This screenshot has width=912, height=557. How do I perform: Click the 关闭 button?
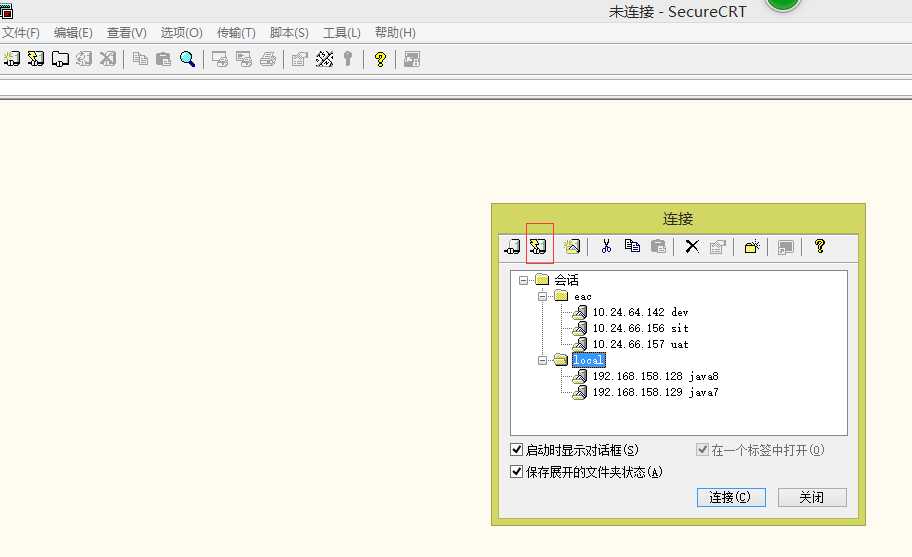[812, 497]
